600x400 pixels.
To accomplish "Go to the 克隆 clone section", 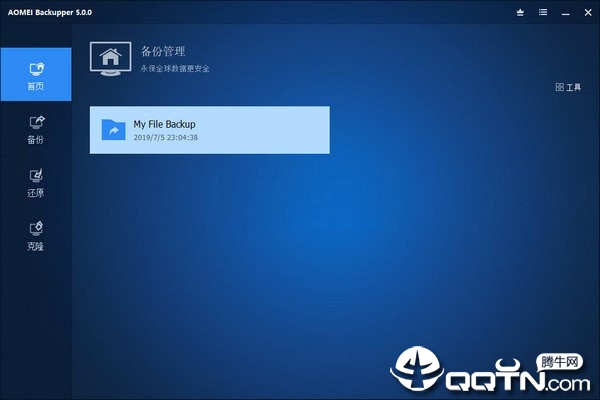I will (x=36, y=236).
